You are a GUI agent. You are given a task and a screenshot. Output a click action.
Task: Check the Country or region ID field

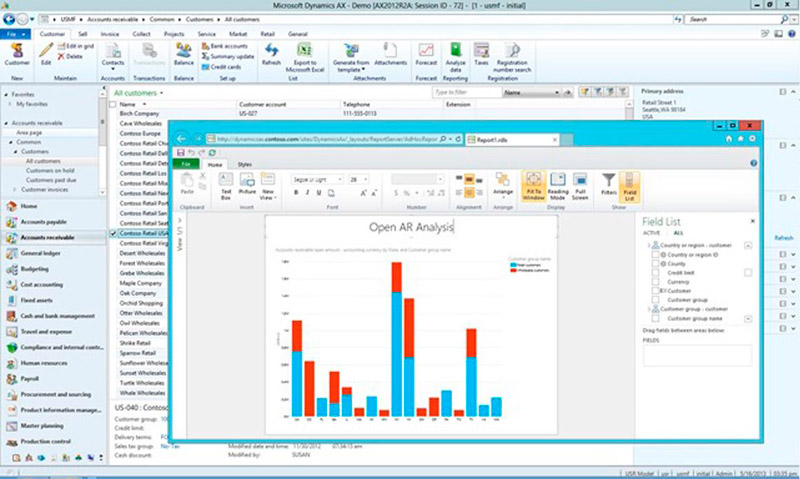point(656,255)
